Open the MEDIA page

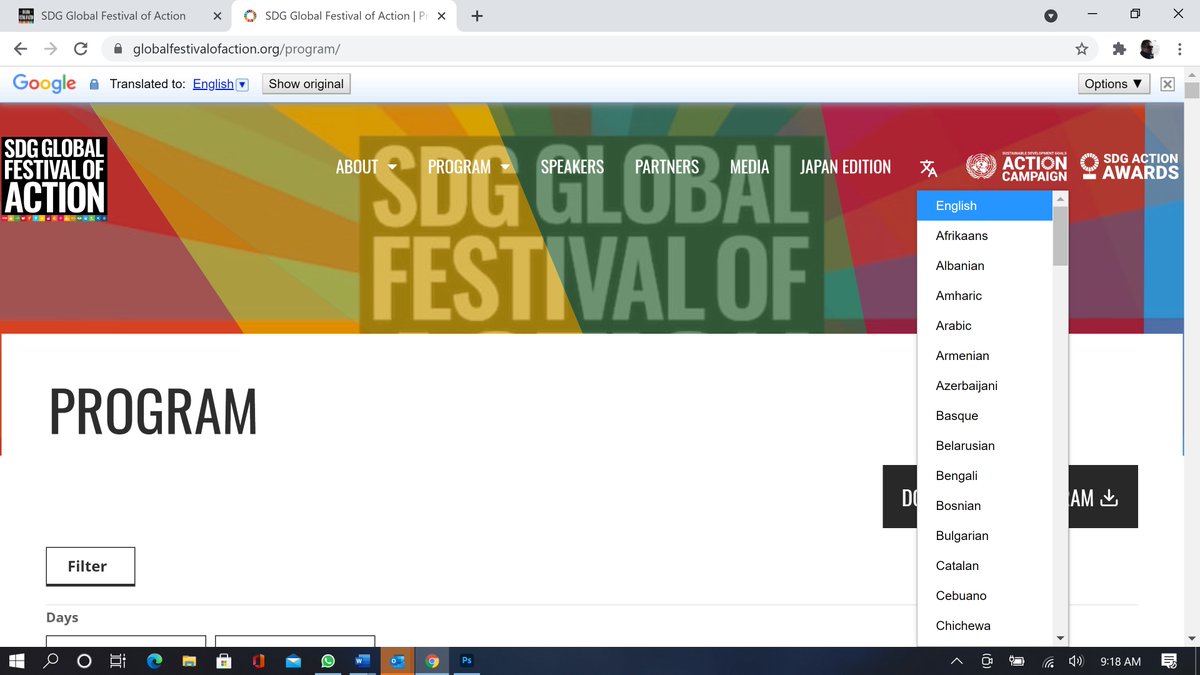tap(750, 167)
